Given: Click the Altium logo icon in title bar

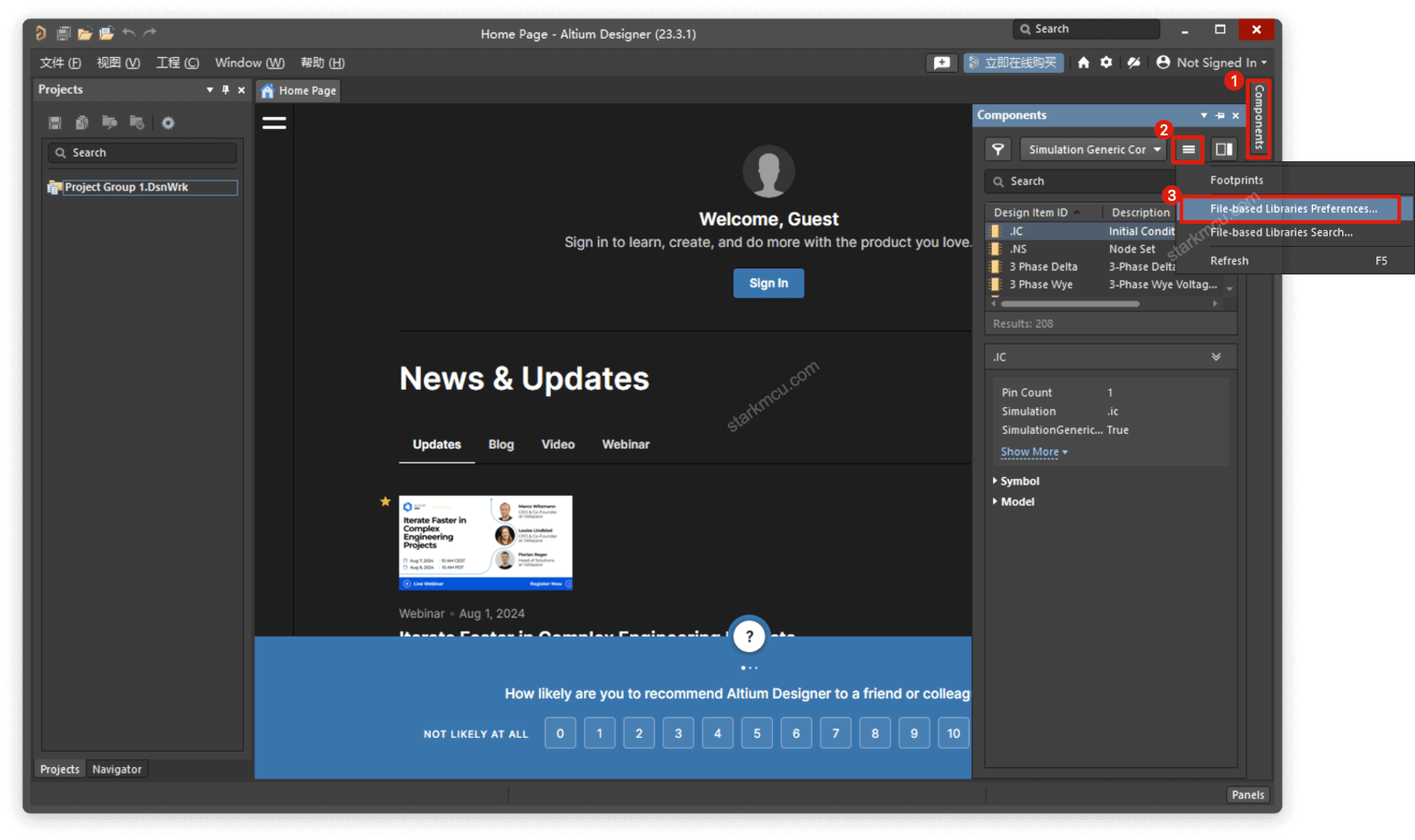Looking at the screenshot, I should click(41, 33).
